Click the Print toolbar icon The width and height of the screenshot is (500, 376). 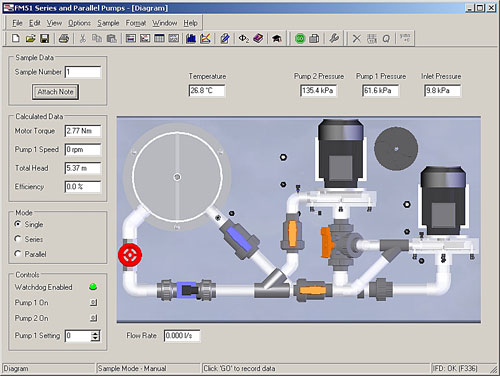tap(63, 38)
